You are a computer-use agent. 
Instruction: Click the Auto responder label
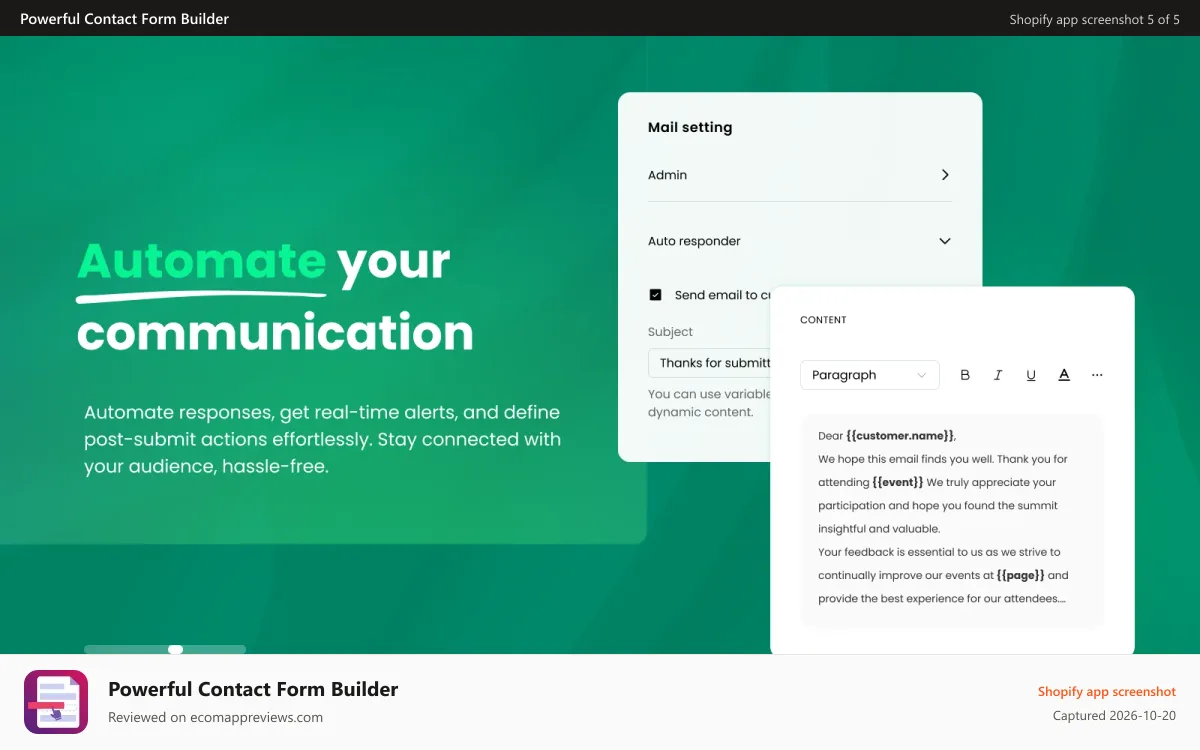click(x=694, y=241)
